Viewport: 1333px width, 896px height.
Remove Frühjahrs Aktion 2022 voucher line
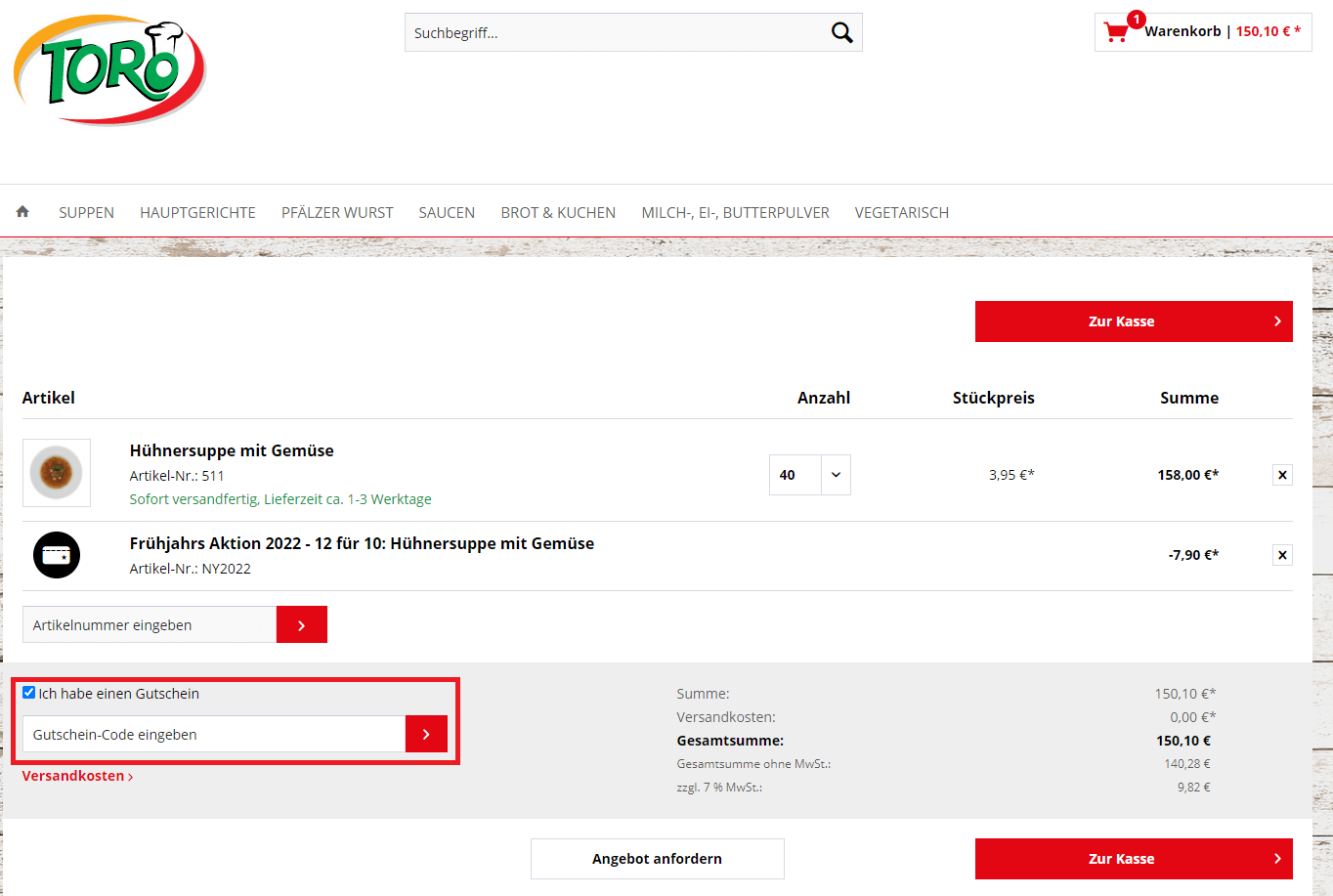(1282, 555)
